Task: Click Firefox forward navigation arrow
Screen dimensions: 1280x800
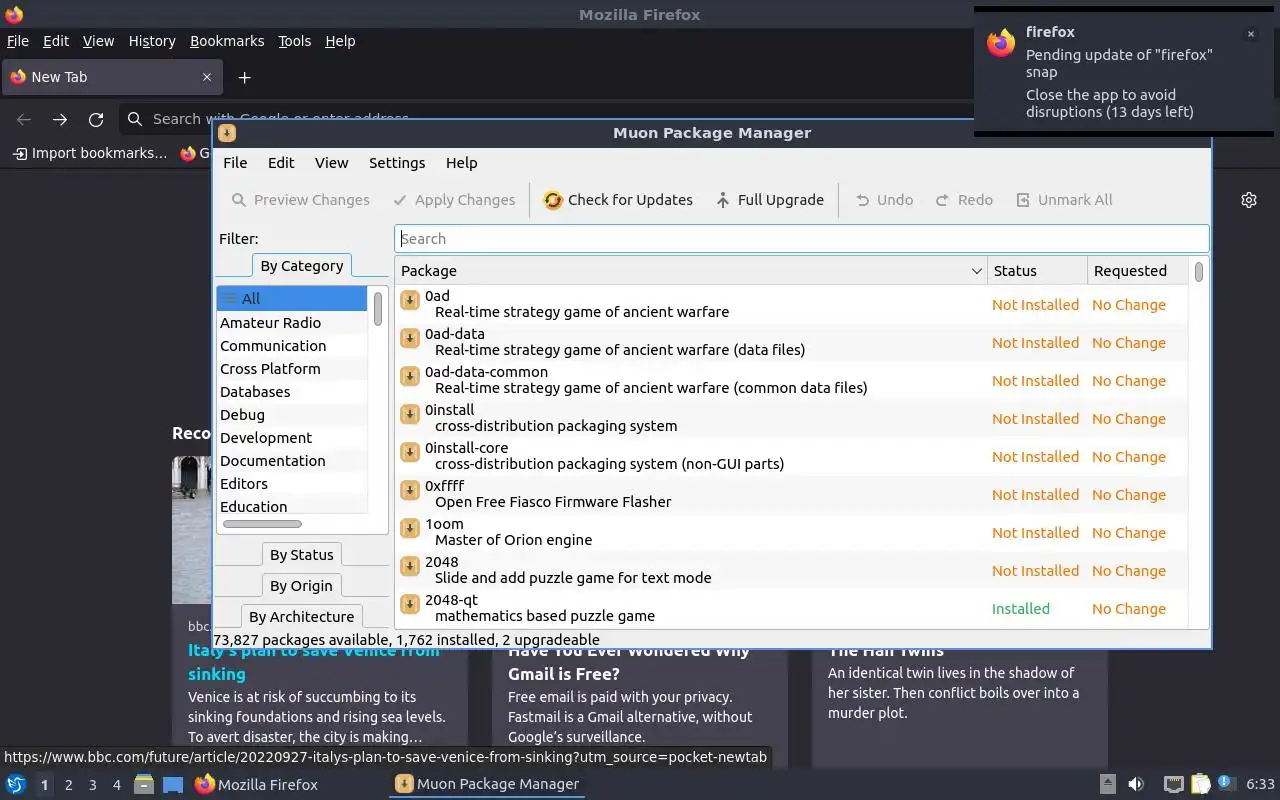Action: pos(60,119)
